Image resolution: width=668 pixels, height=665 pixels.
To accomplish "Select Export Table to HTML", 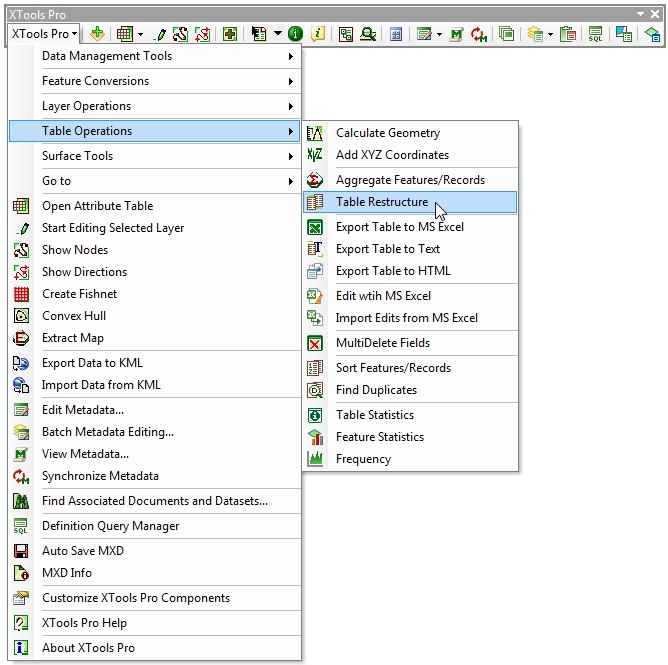I will (410, 271).
